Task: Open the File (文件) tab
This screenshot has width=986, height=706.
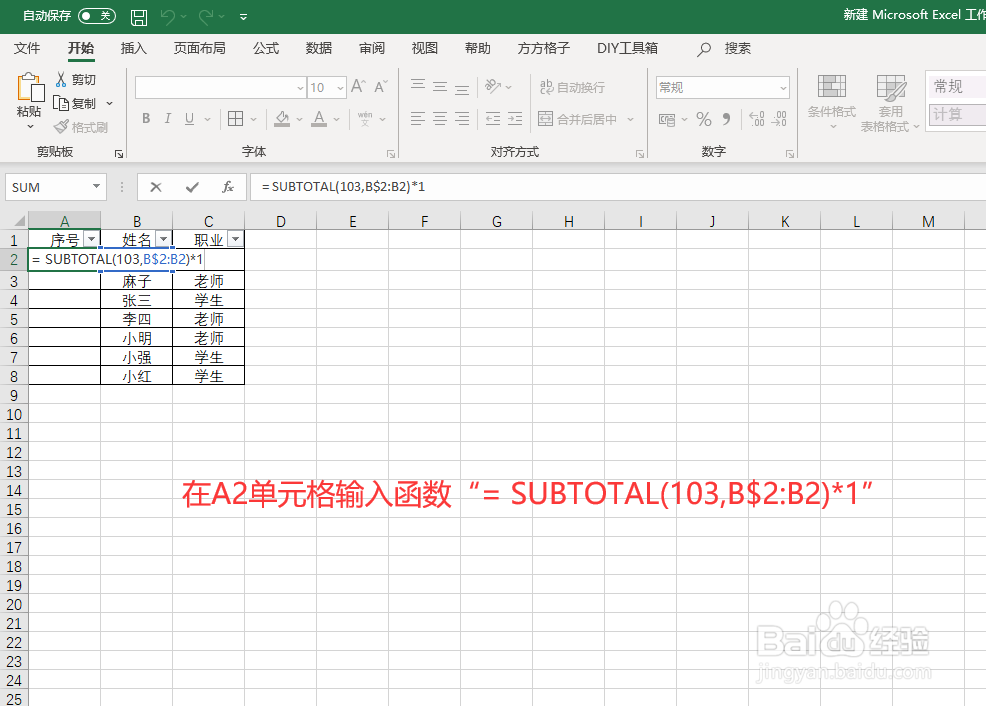Action: (27, 48)
